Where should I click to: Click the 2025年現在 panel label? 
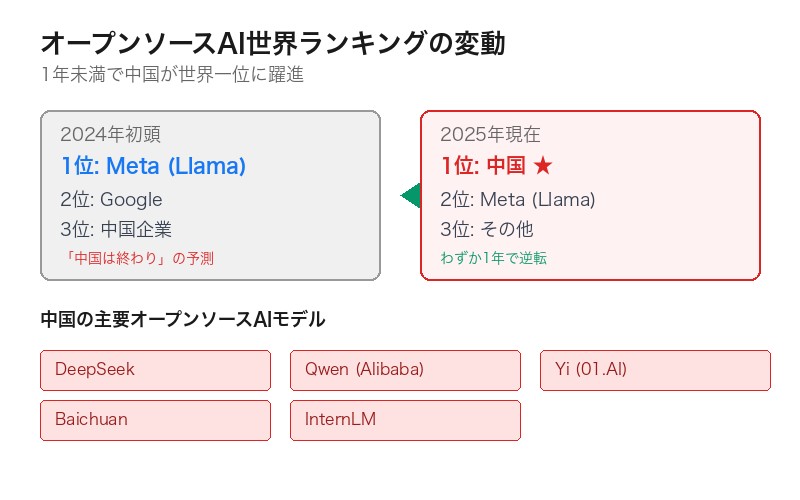(490, 135)
